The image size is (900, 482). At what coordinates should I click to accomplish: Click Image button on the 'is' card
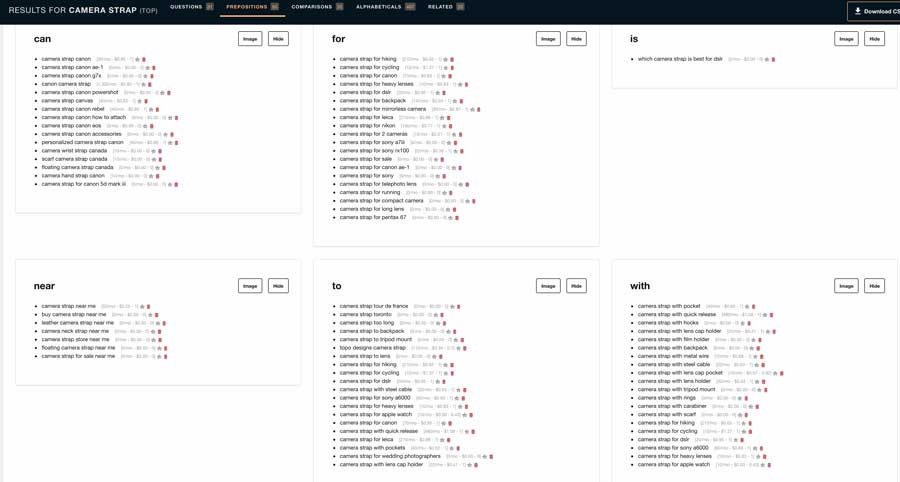pos(847,39)
